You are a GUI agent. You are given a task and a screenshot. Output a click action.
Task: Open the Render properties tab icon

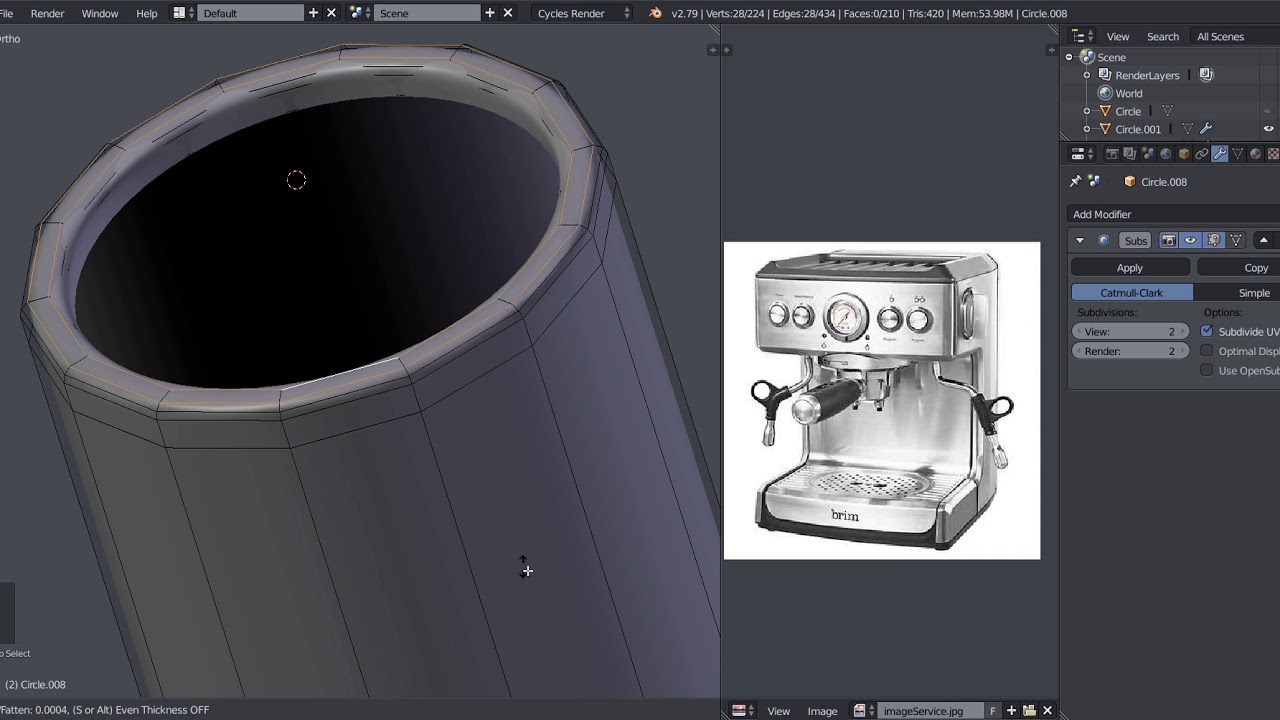1111,154
